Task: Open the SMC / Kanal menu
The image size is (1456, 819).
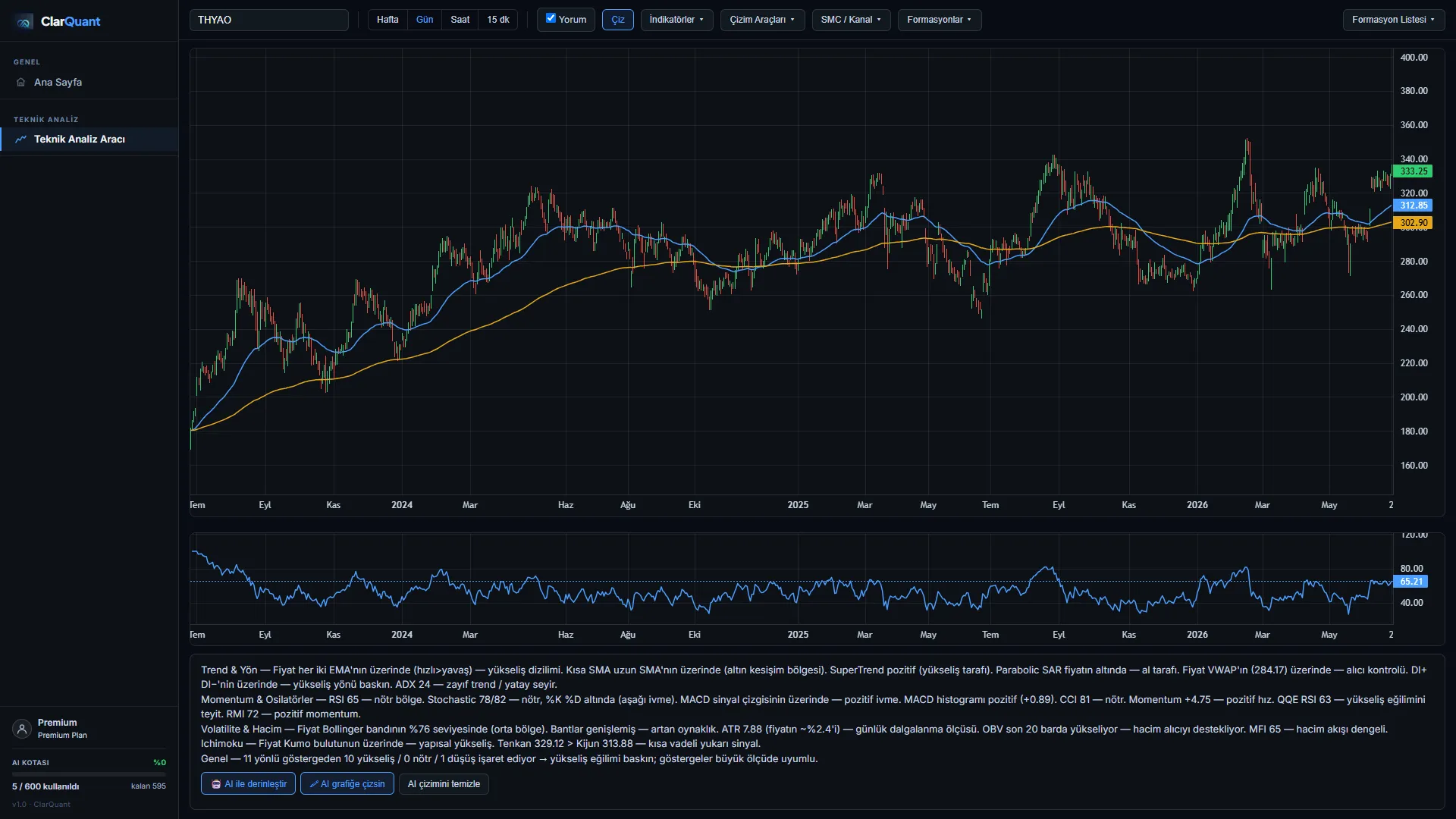Action: [x=851, y=20]
